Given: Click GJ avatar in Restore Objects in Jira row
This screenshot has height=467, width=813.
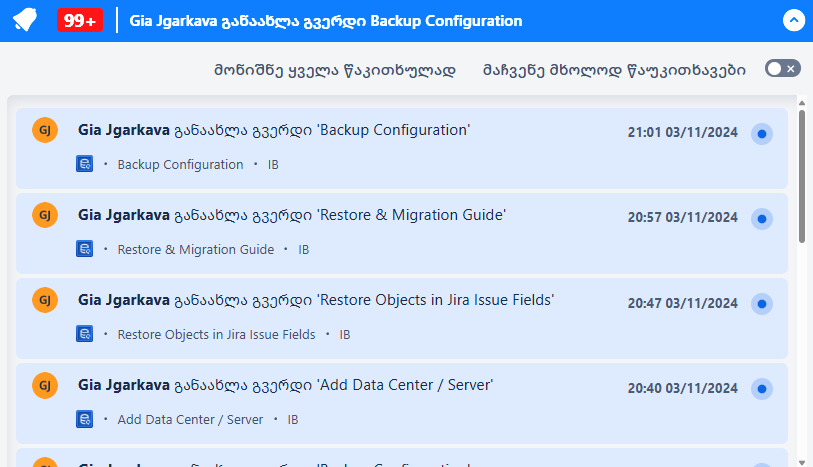Looking at the screenshot, I should click(x=45, y=300).
